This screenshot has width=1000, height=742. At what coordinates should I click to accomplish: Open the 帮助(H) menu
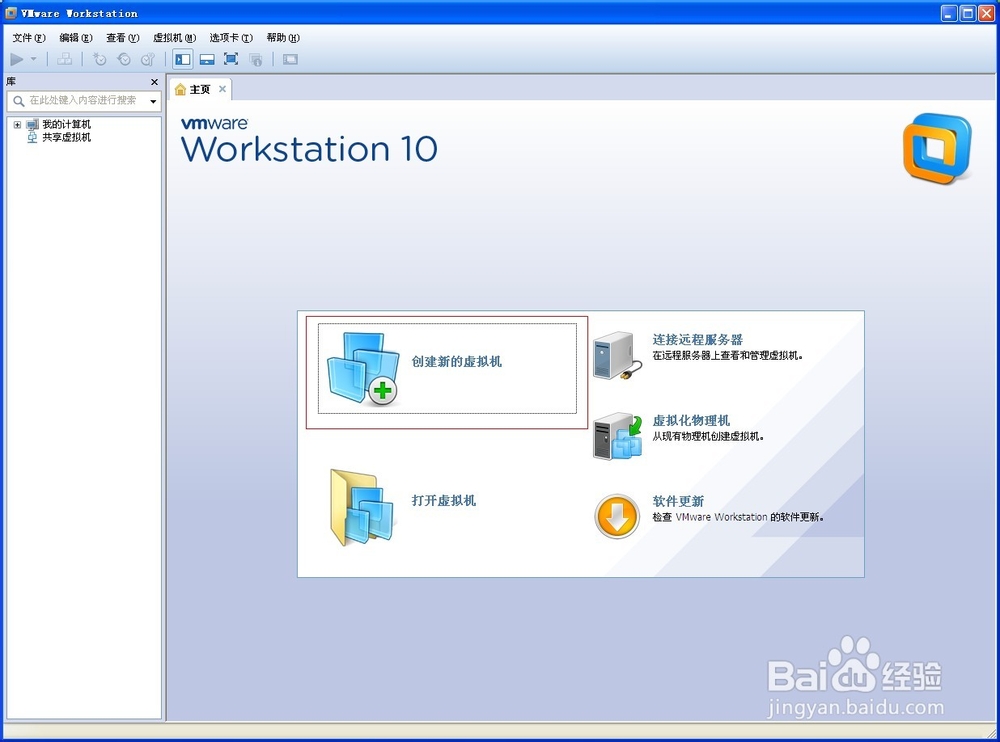283,38
